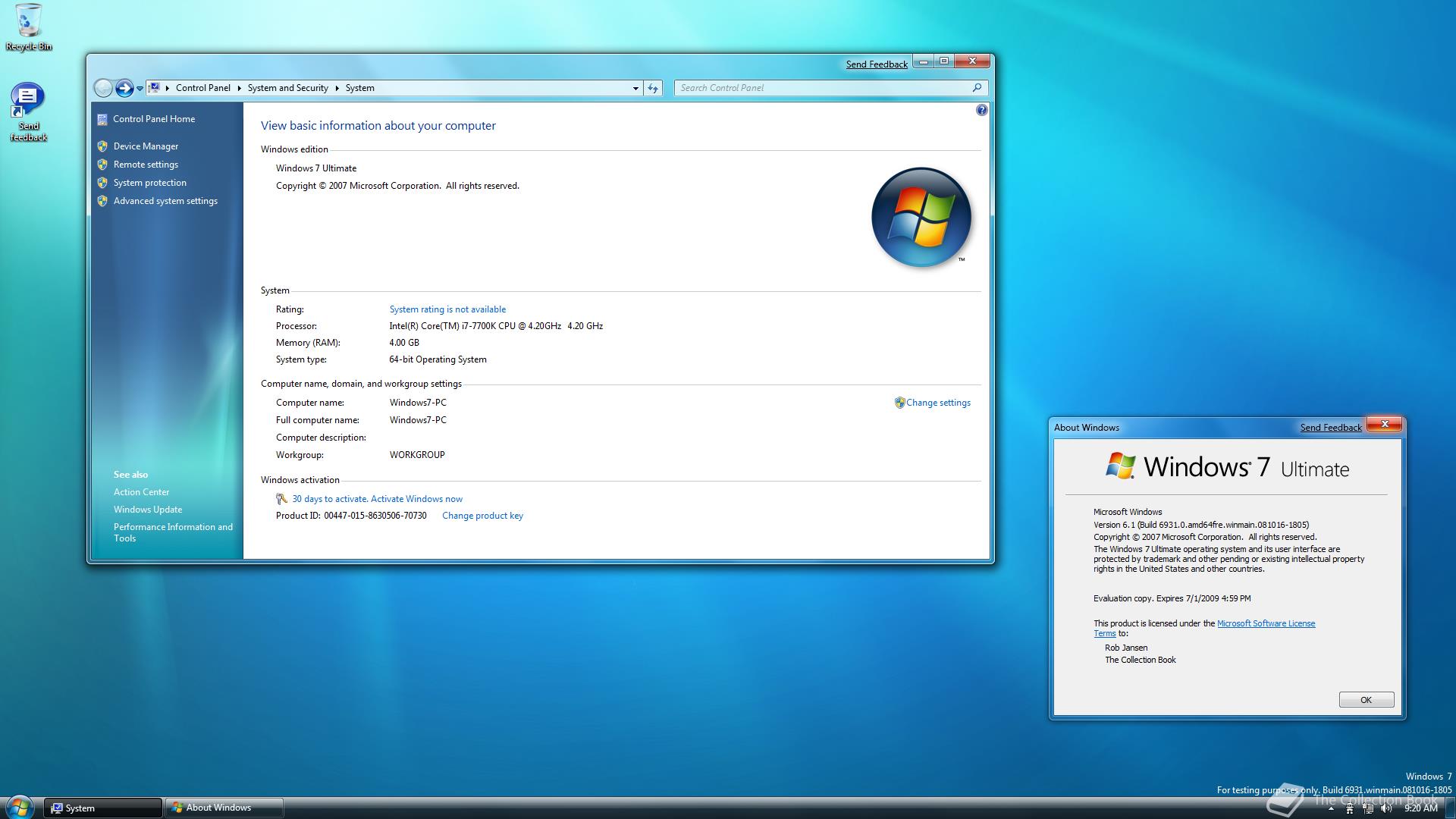Click the keys icon by activation link
Image resolution: width=1456 pixels, height=819 pixels.
click(281, 499)
